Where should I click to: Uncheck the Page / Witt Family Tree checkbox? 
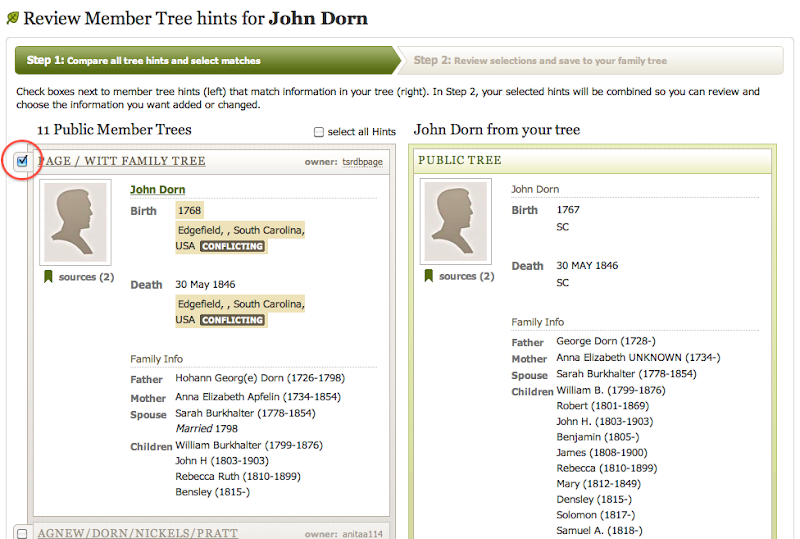[x=22, y=161]
